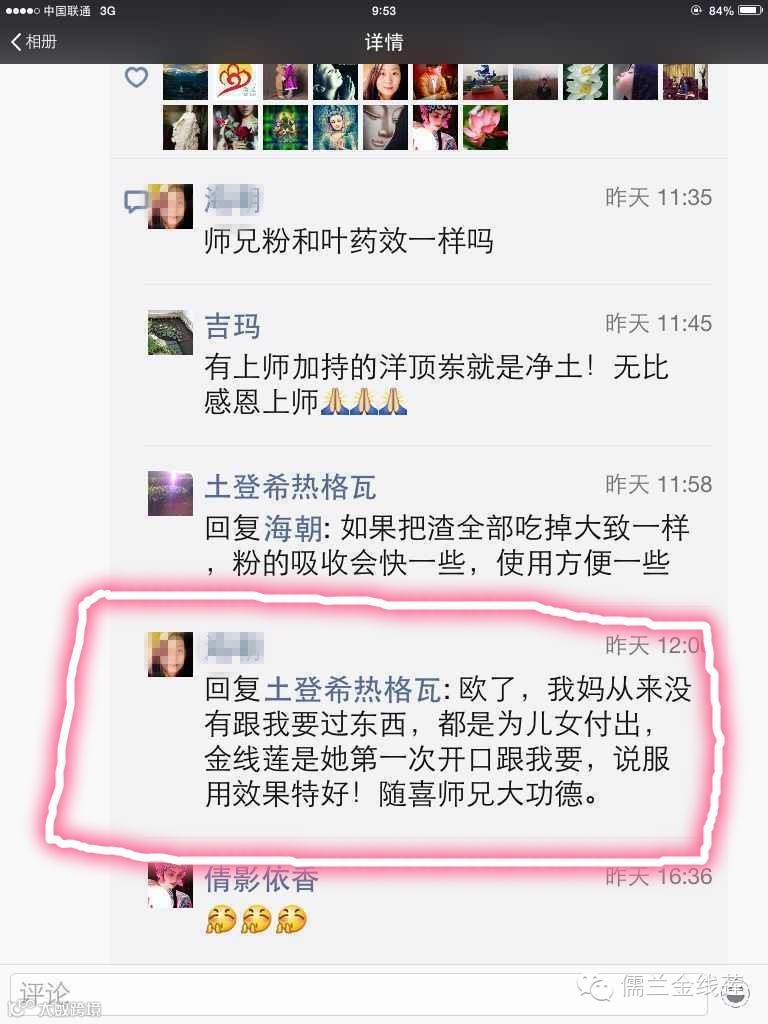Screen dimensions: 768x1024
Task: Open emoji picker in comment bar
Action: 735,993
